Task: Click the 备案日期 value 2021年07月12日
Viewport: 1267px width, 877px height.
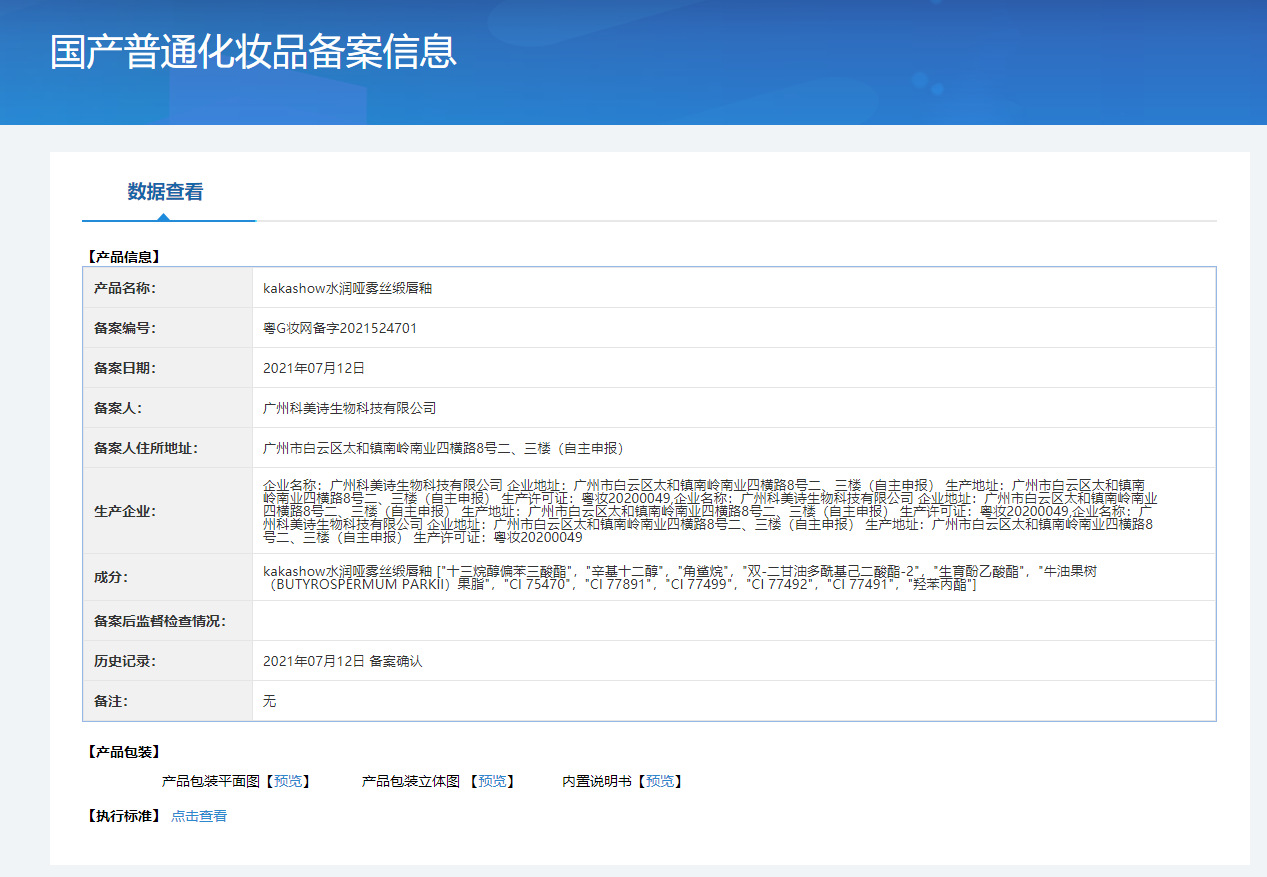Action: click(314, 368)
